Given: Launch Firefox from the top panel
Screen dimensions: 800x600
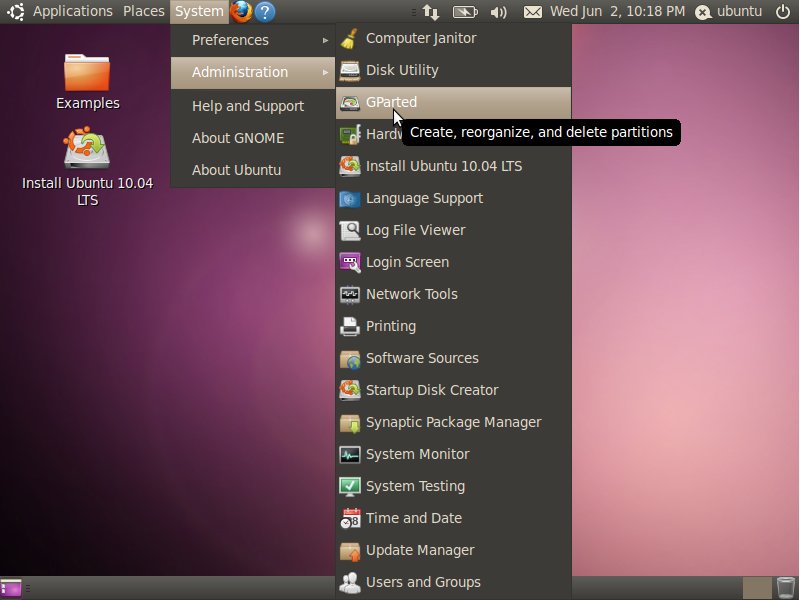Looking at the screenshot, I should (241, 11).
